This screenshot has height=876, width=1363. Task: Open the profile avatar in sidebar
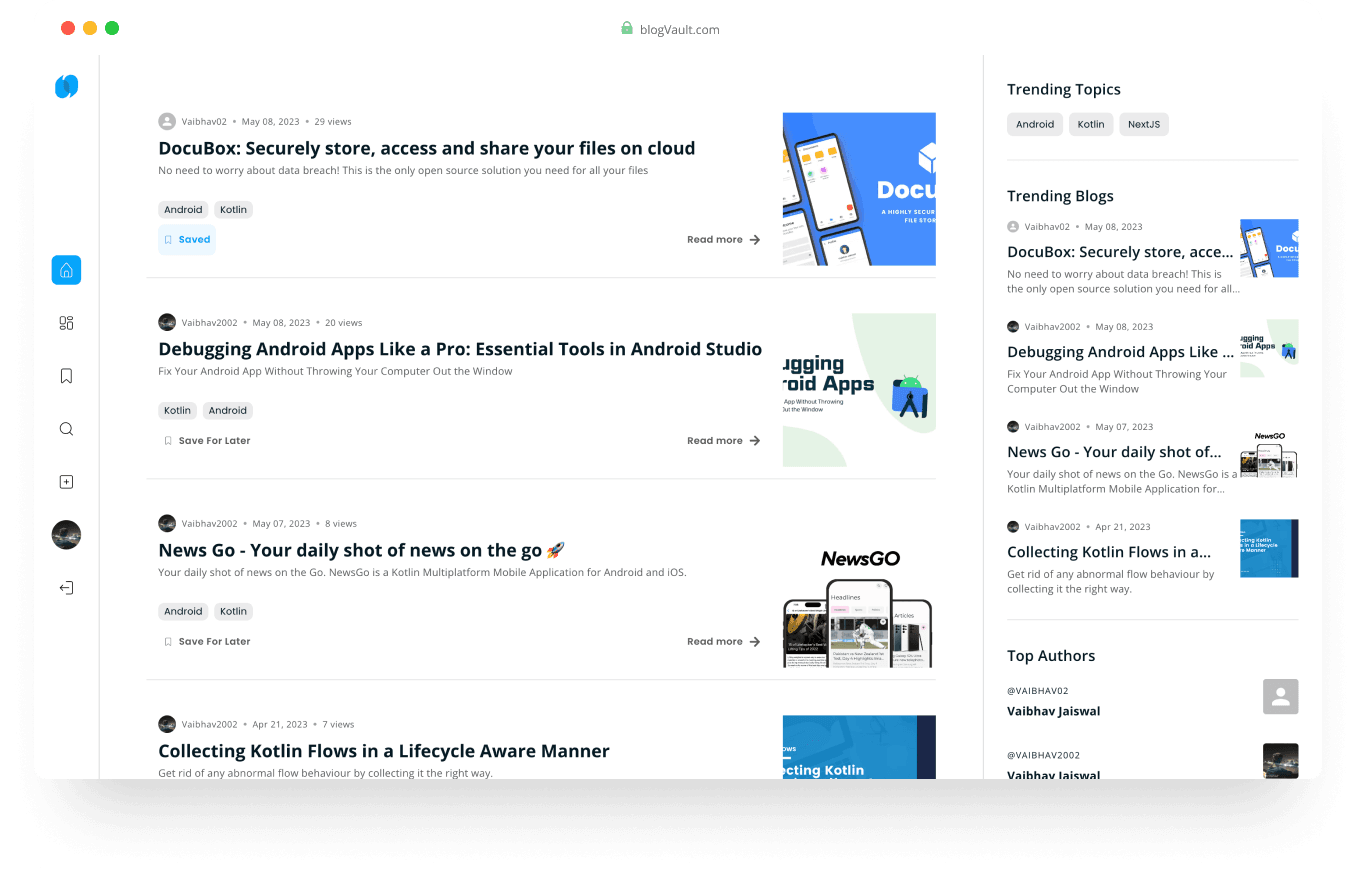(66, 535)
